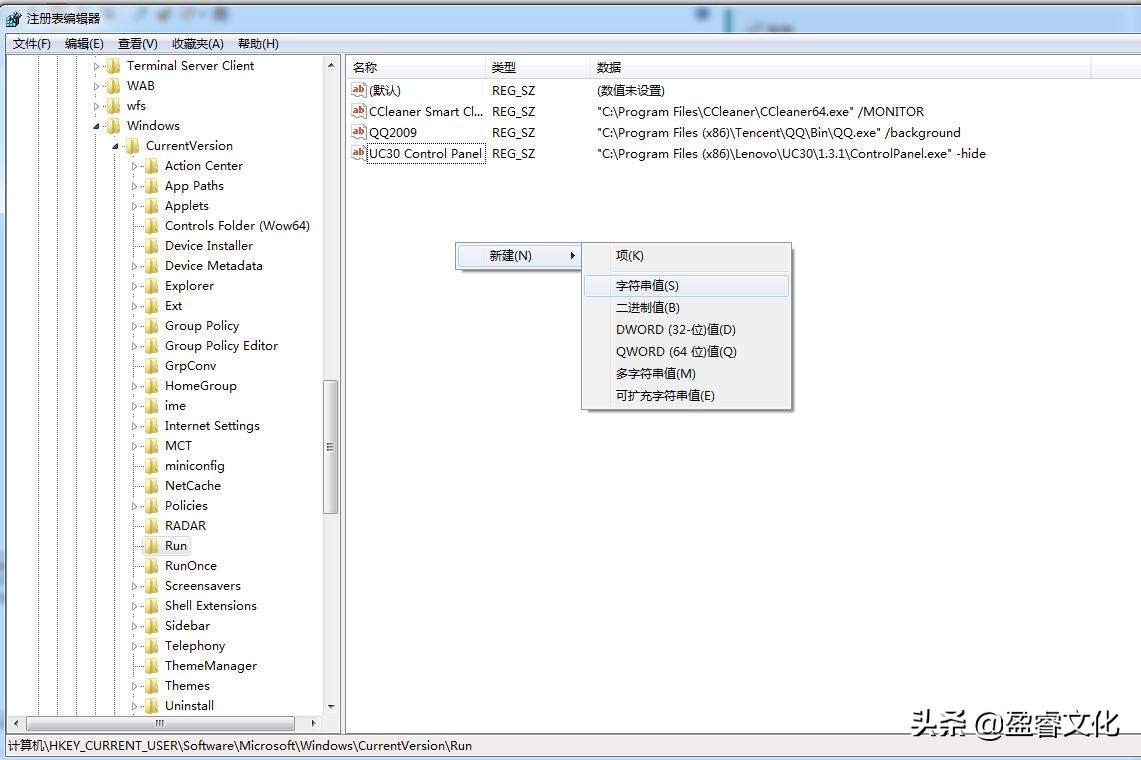The image size is (1141, 760).
Task: Open the 编辑(E) menu
Action: pos(84,43)
